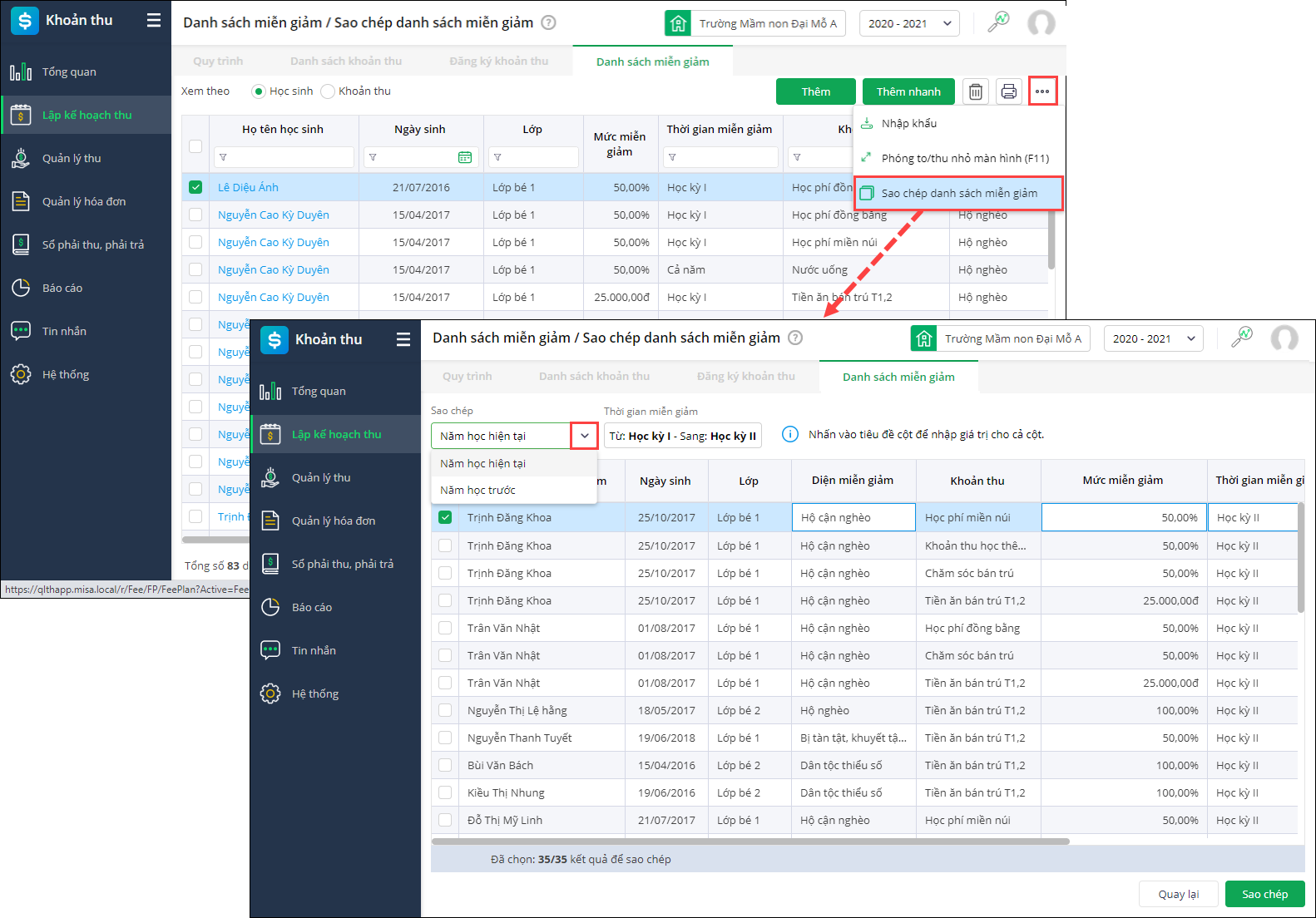Click the hamburger menu in the back window sidebar
1316x918 pixels.
(x=154, y=20)
